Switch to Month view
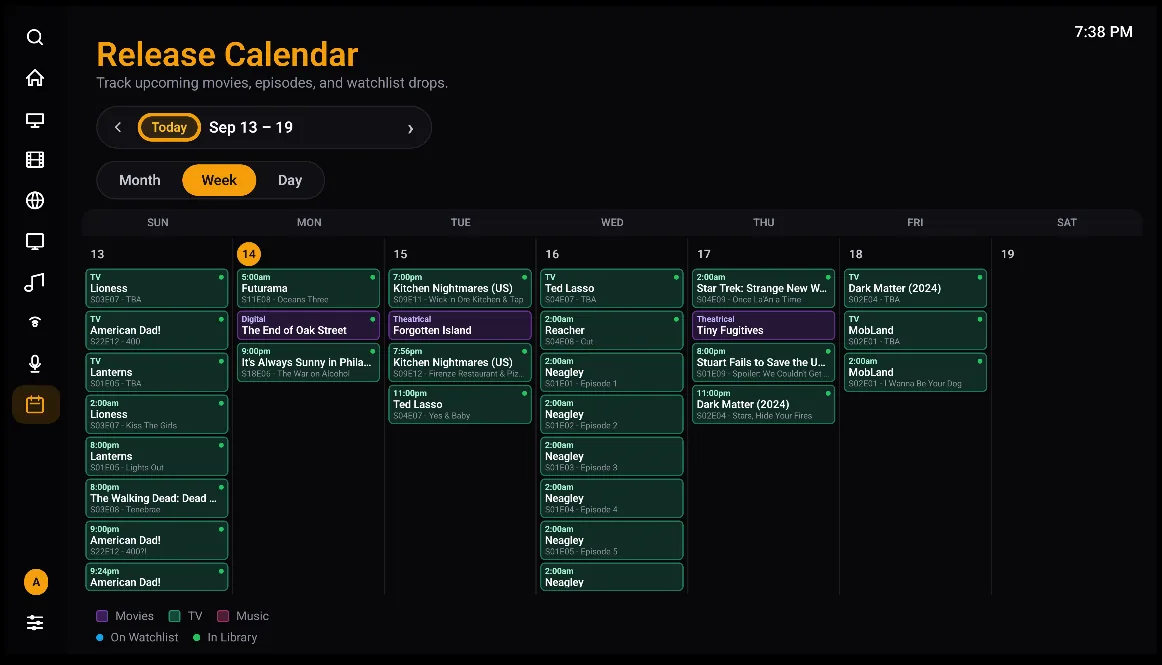Viewport: 1162px width, 665px height. 139,180
